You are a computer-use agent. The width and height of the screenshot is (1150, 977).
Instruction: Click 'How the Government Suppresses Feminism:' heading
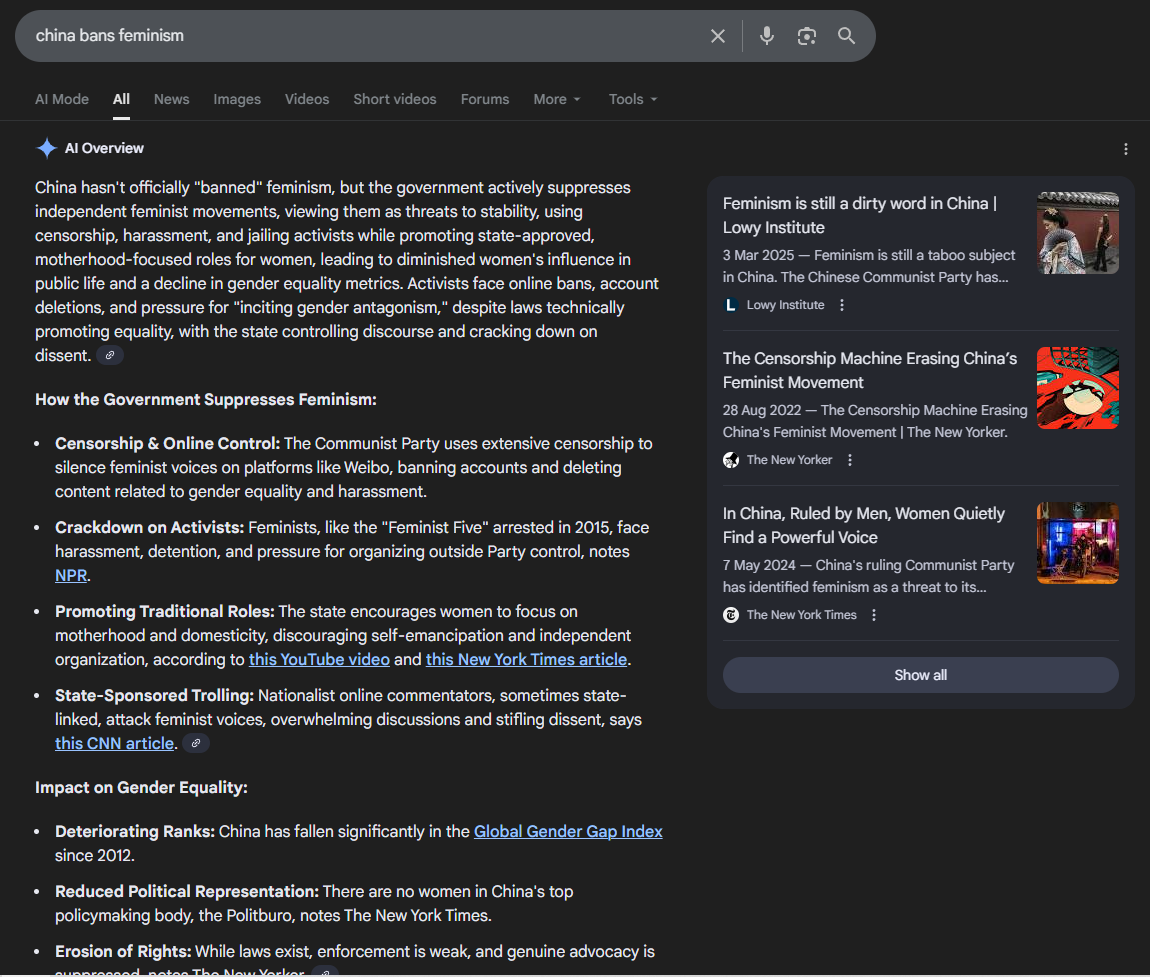(x=205, y=400)
